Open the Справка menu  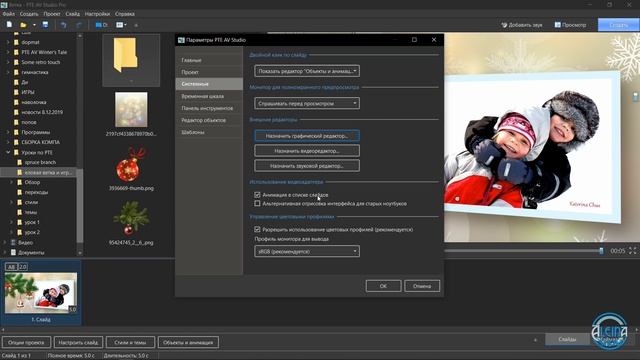(124, 14)
